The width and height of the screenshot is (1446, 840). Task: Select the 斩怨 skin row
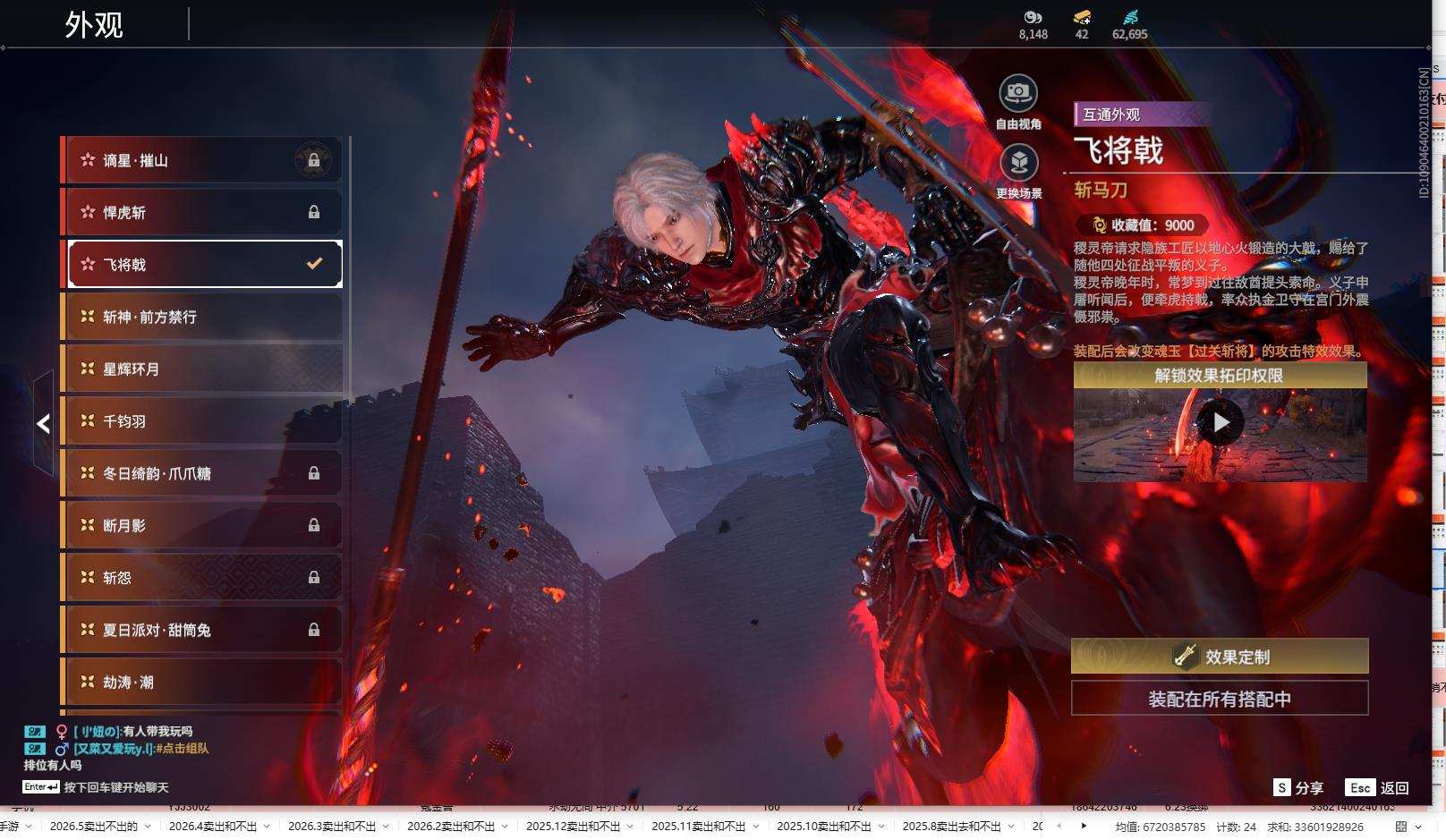click(x=202, y=578)
